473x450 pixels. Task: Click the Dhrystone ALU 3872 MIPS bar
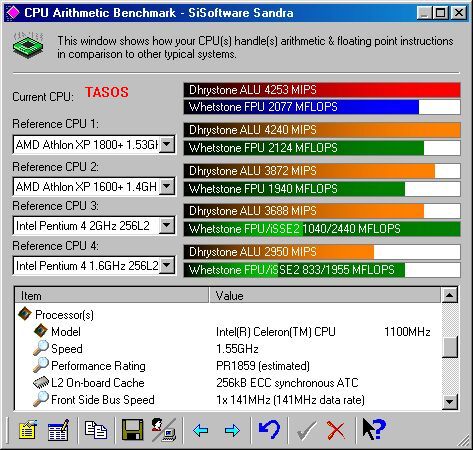click(322, 171)
